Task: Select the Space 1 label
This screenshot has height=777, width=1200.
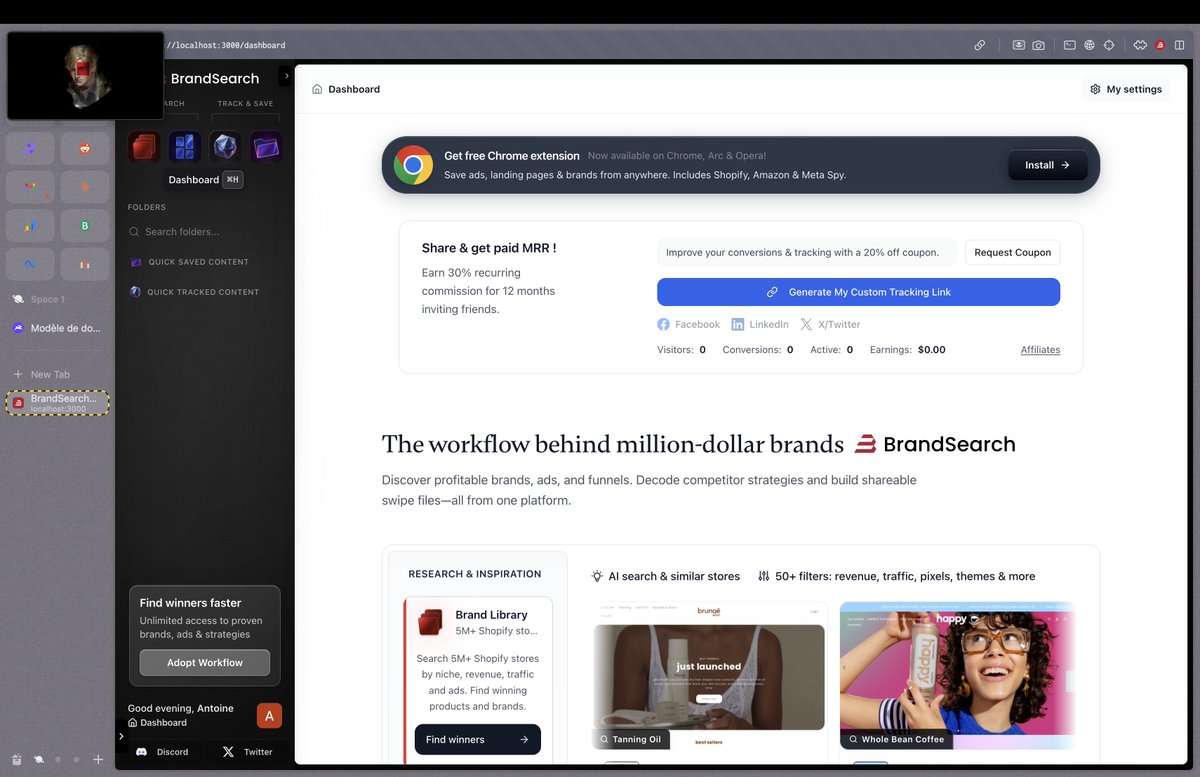Action: (x=47, y=299)
